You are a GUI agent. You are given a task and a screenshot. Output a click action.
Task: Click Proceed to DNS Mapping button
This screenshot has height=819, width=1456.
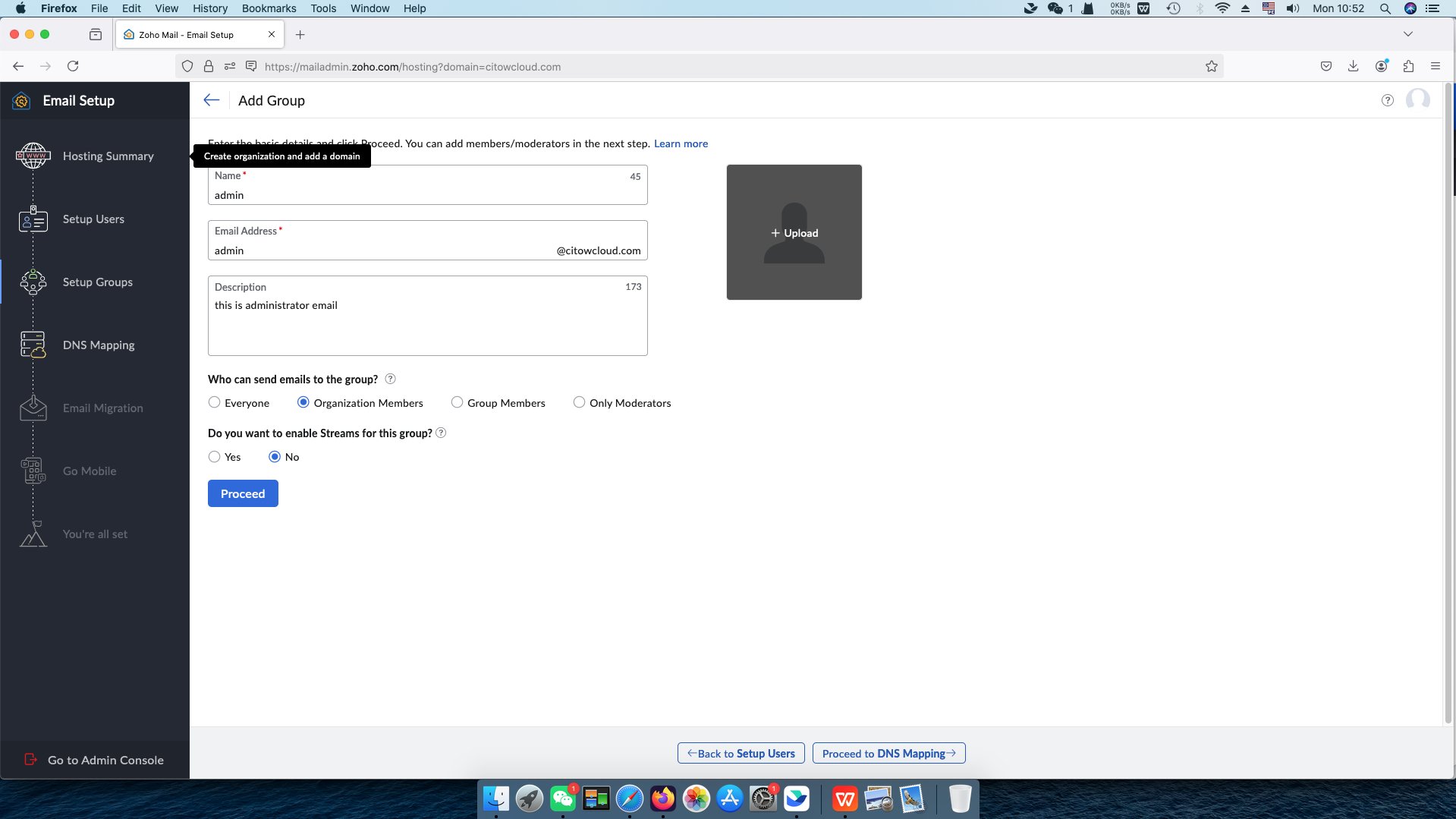point(888,753)
